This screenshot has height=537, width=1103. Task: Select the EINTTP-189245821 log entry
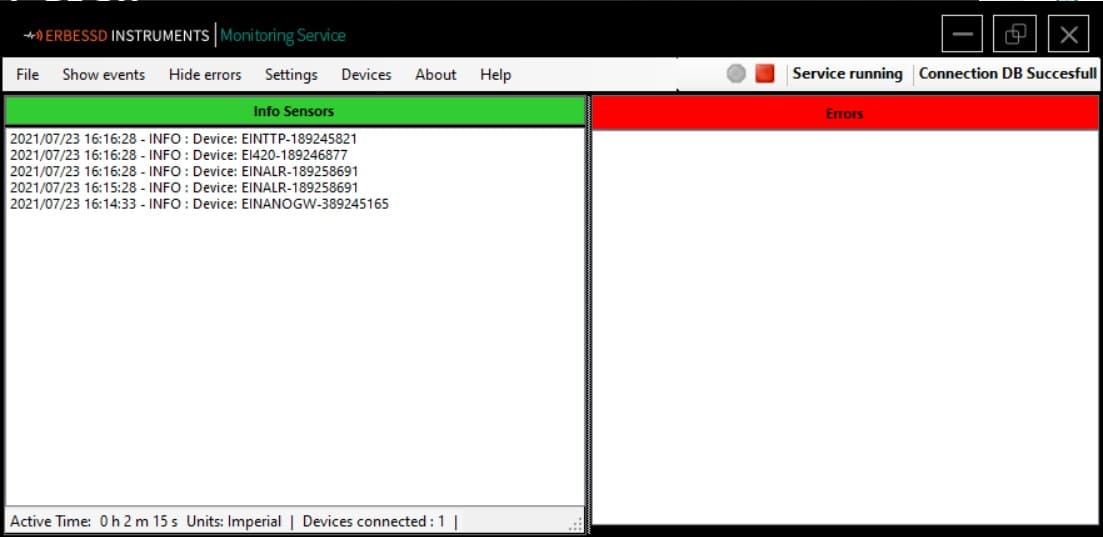(184, 139)
